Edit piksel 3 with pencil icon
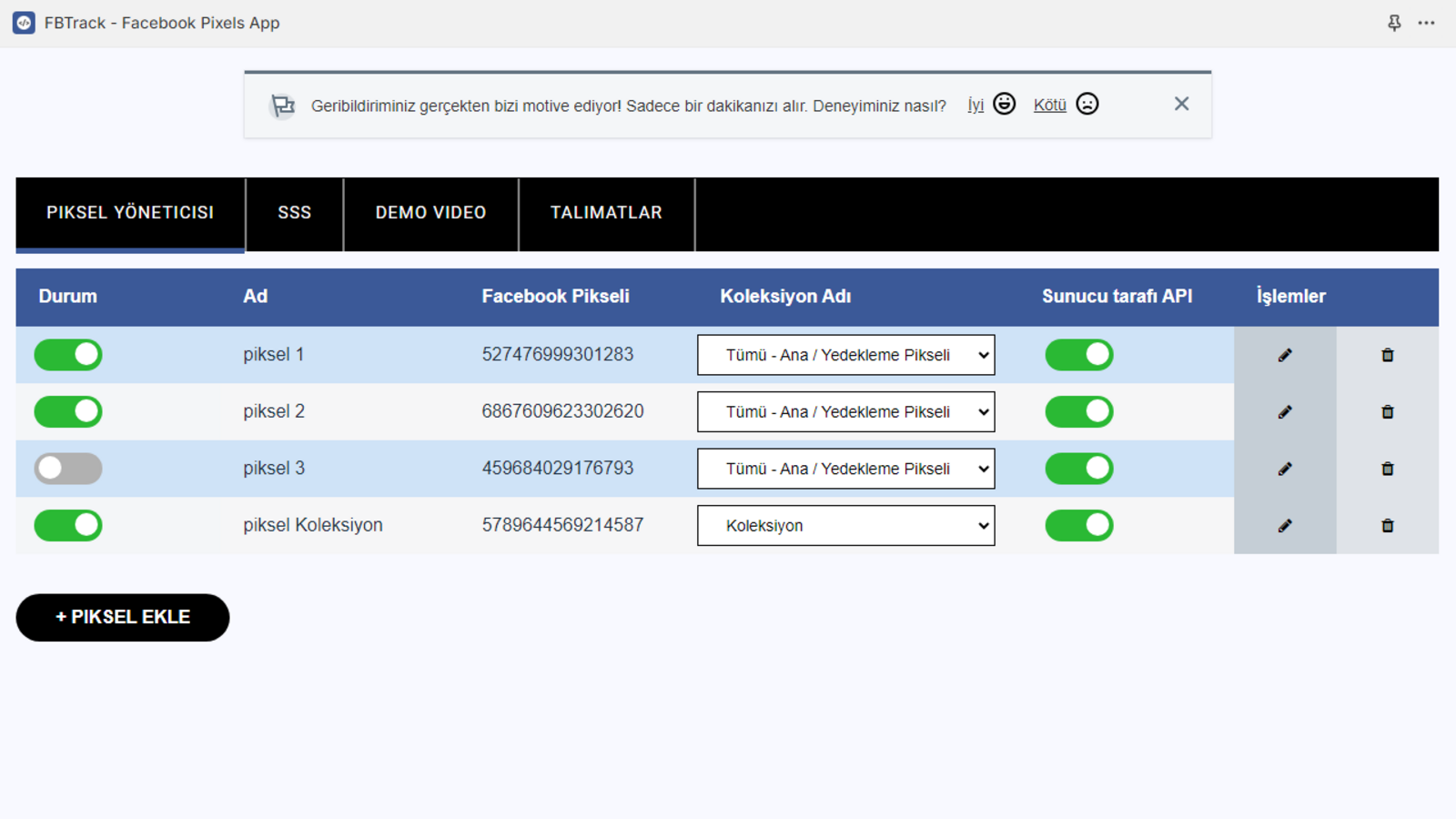 (1285, 469)
